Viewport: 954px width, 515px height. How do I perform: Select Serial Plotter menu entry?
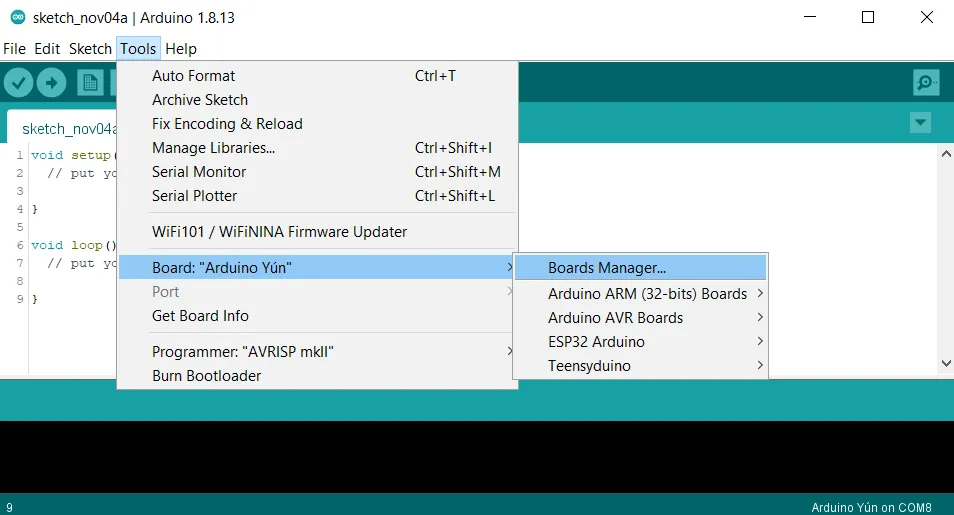point(195,196)
